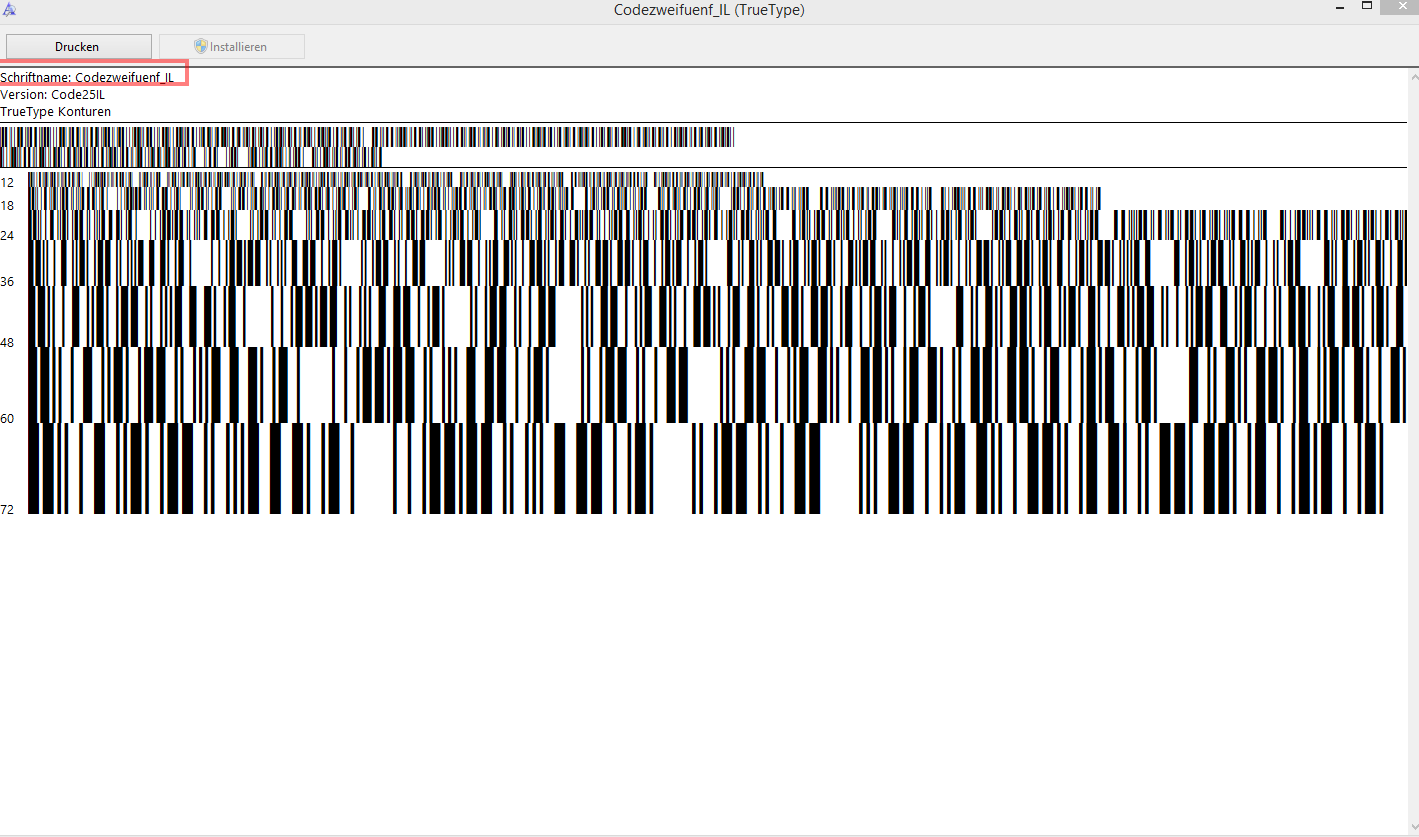Click the window title 'Codezweifuenf_IL (TrueType)'

(x=709, y=10)
